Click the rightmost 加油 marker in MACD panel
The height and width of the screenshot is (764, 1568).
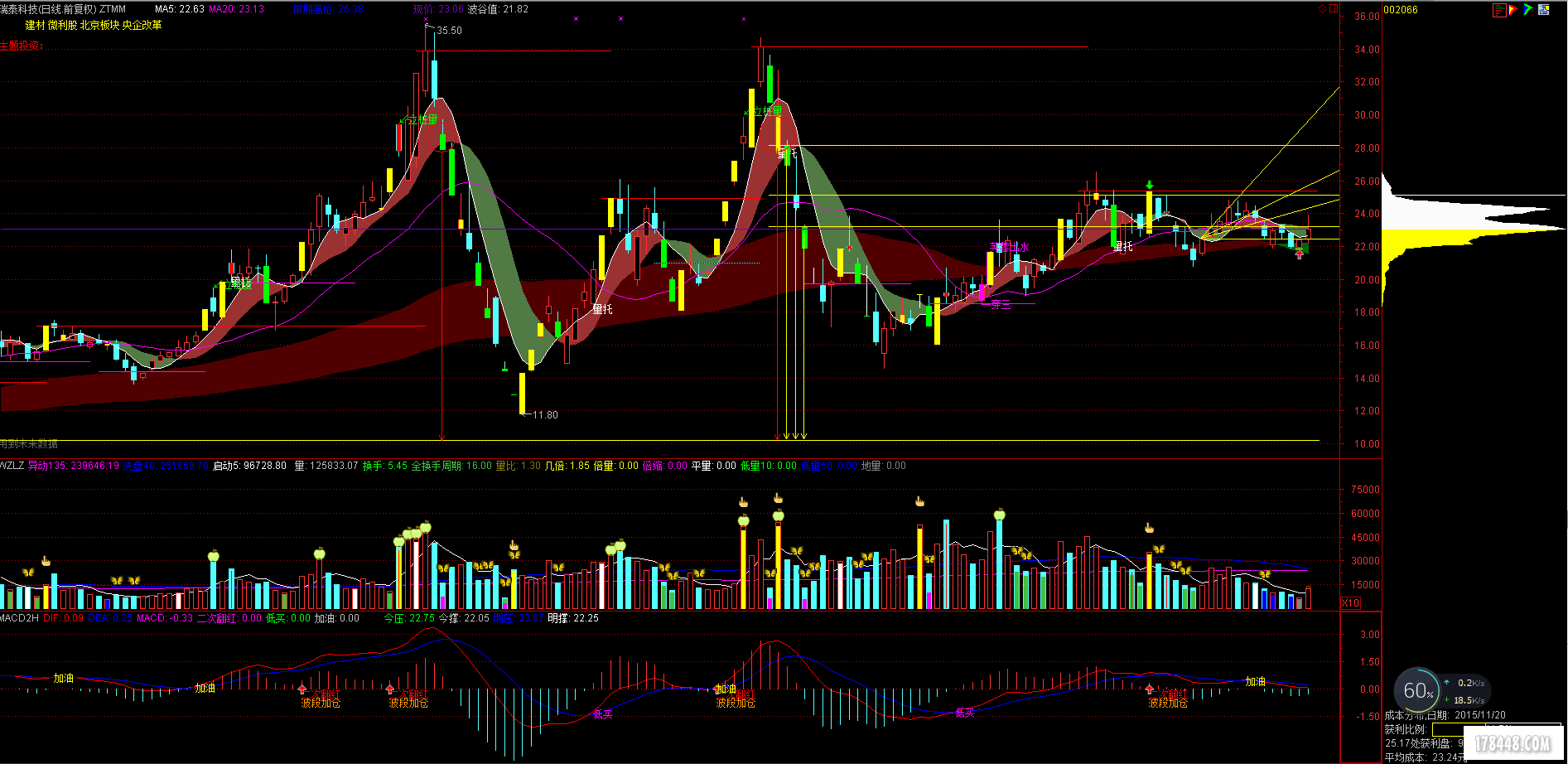[x=1256, y=681]
